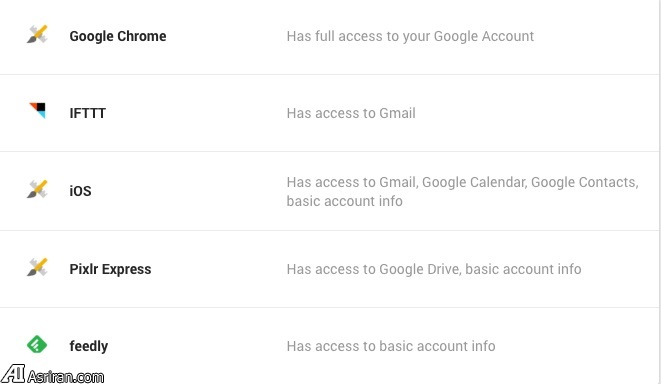Viewport: 661px width, 384px height.
Task: Click 'Has access to Gmail' description
Action: click(351, 113)
